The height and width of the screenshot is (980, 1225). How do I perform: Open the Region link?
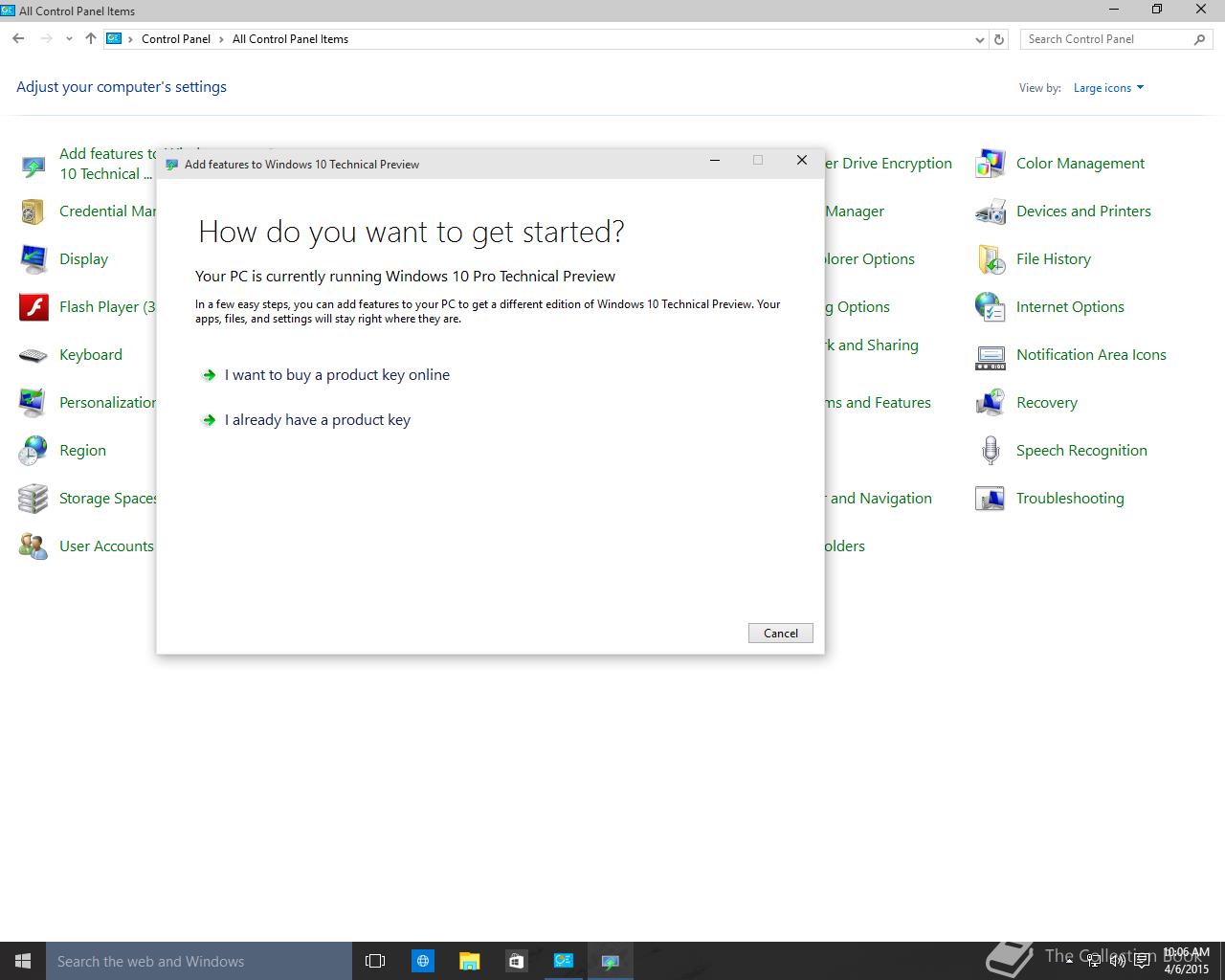[82, 451]
